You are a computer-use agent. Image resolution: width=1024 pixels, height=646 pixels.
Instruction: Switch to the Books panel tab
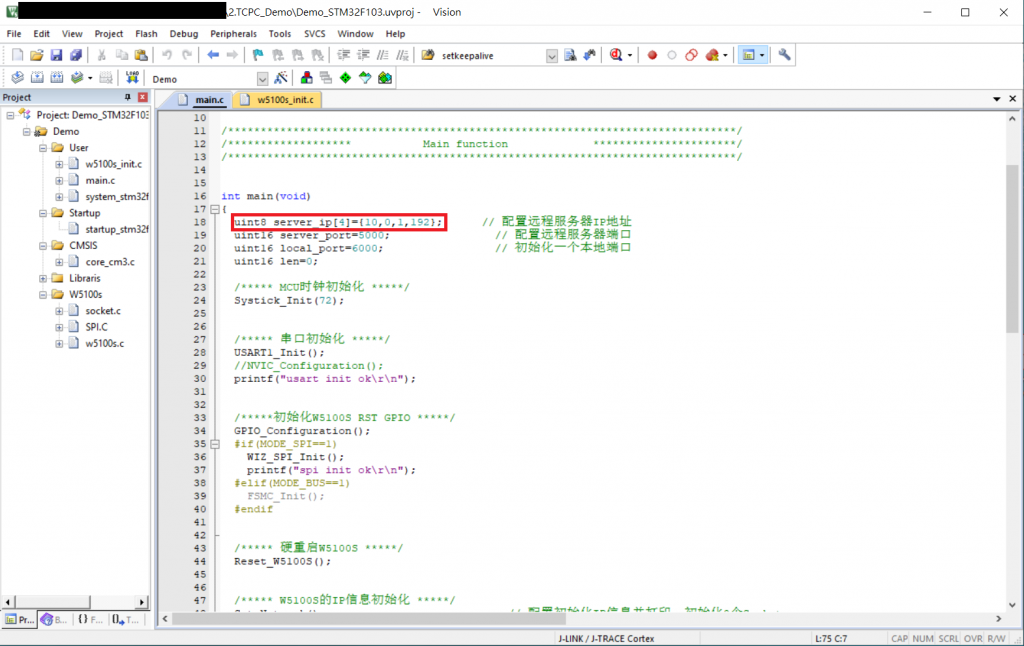click(x=54, y=619)
